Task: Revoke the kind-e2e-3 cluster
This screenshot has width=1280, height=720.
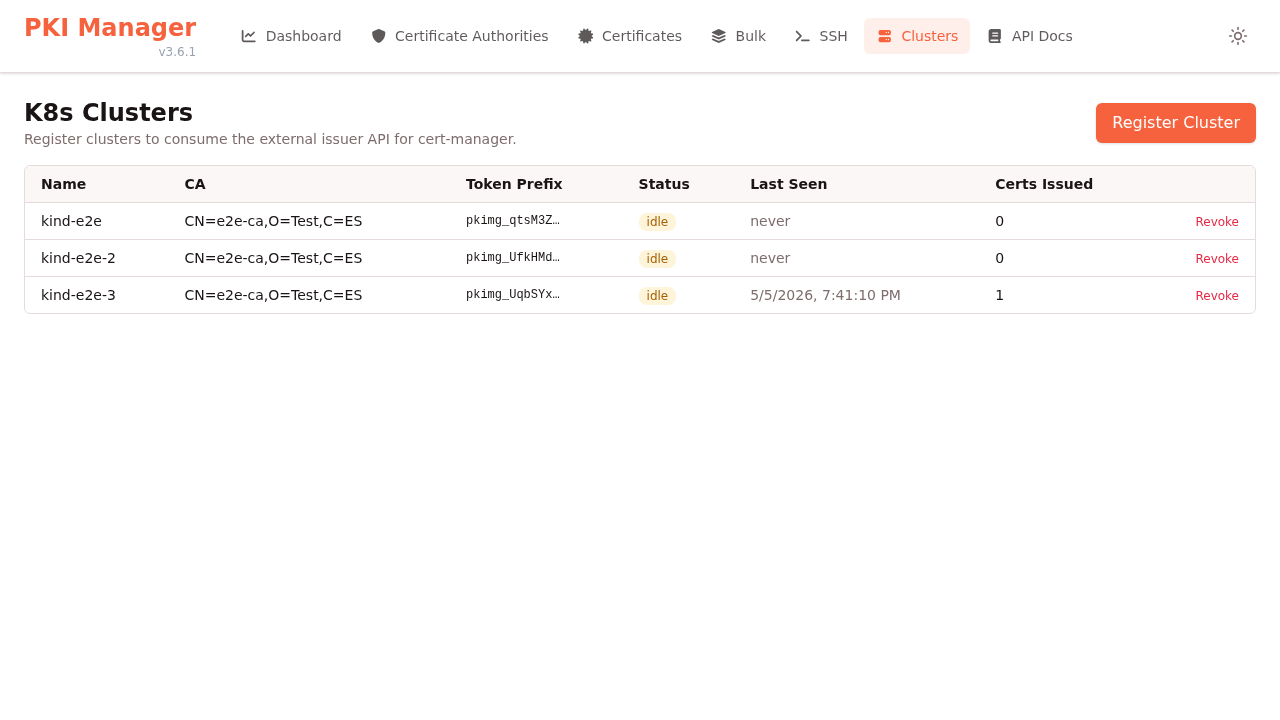Action: pos(1217,296)
